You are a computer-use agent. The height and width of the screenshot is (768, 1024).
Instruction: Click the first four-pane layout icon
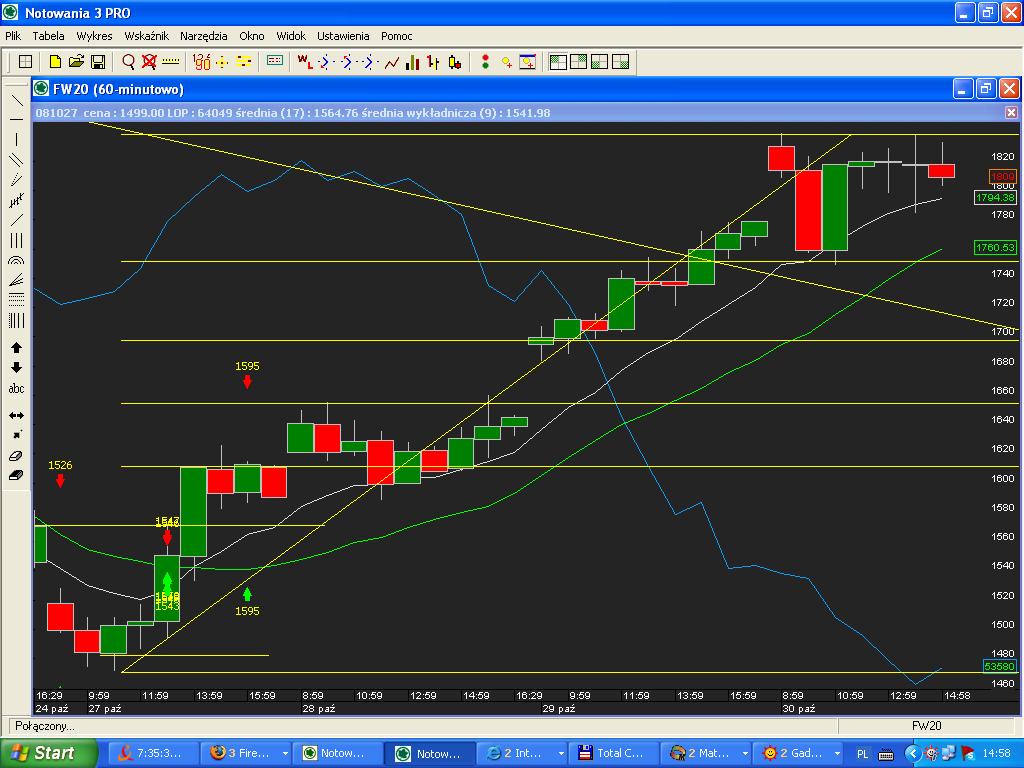pyautogui.click(x=558, y=62)
